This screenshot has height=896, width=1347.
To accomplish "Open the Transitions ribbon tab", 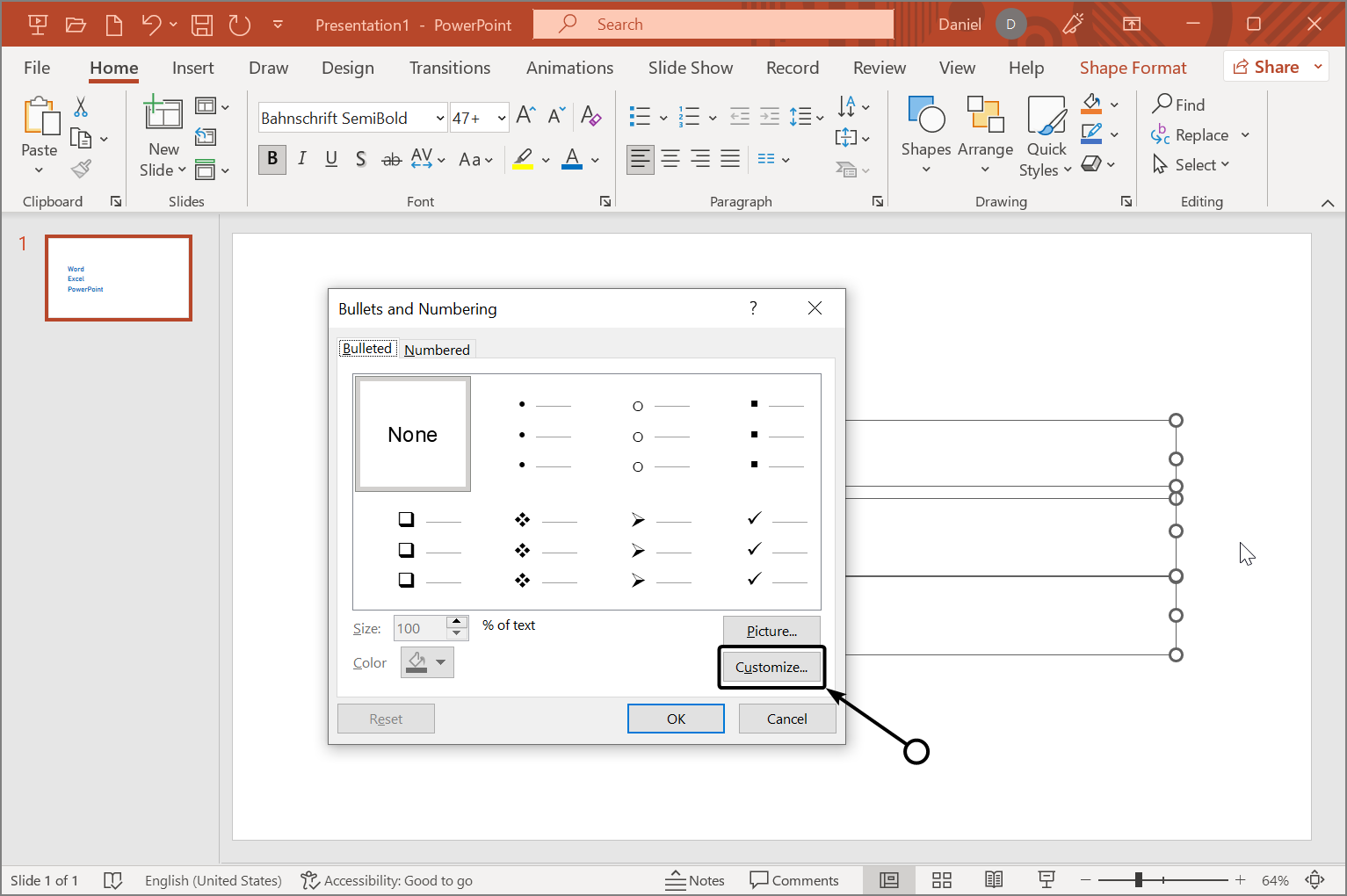I will [x=449, y=68].
